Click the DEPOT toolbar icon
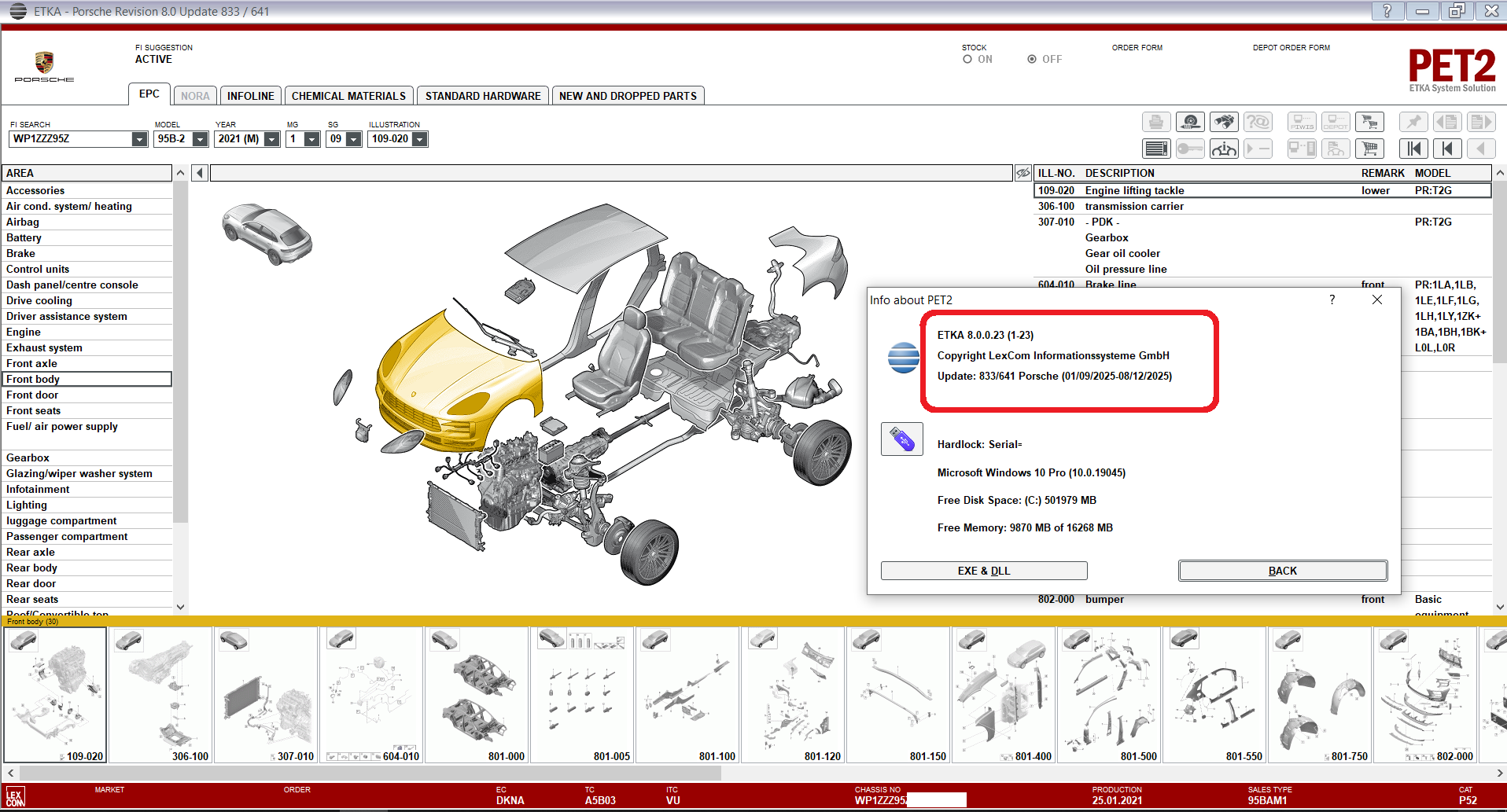1507x812 pixels. pos(1336,122)
